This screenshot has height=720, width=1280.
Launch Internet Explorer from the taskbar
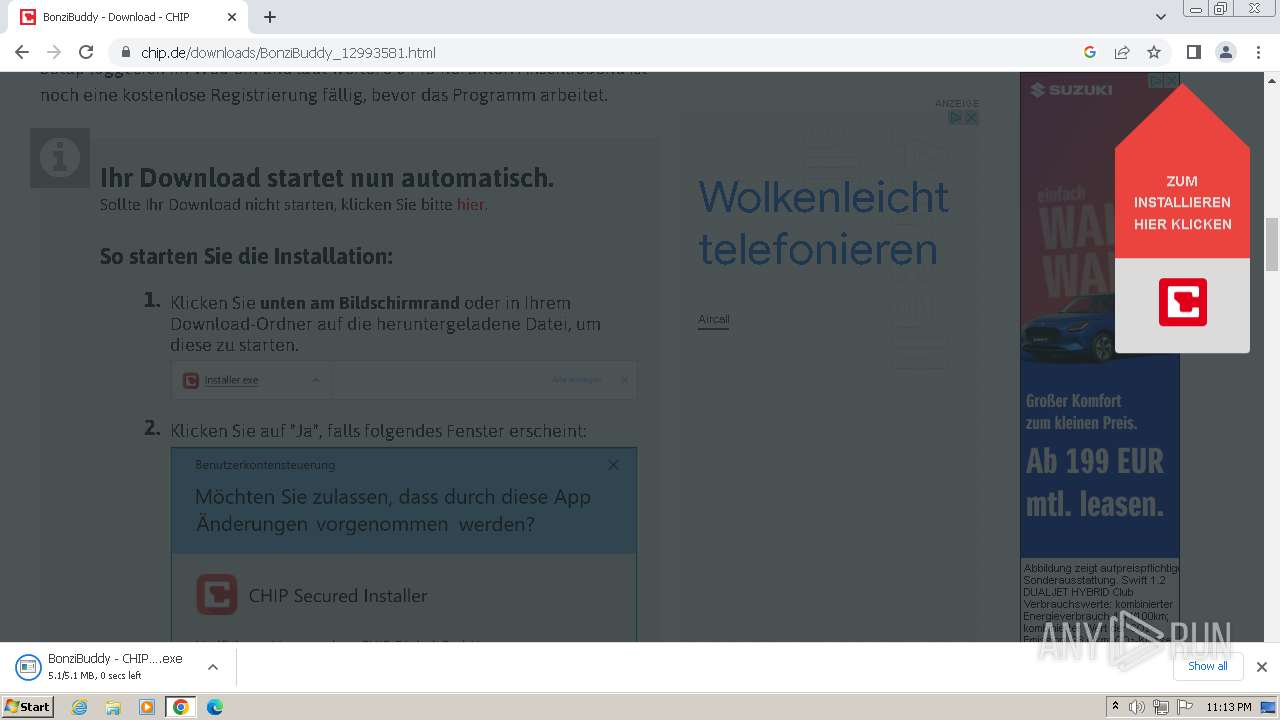point(80,707)
